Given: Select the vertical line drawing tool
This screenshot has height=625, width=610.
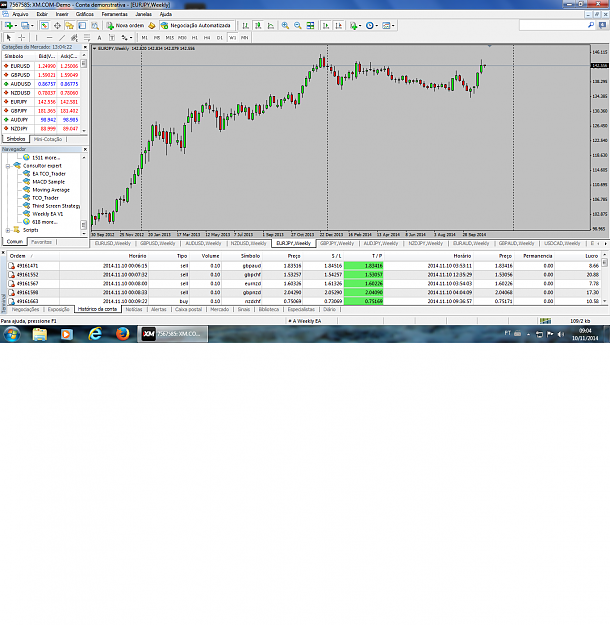Looking at the screenshot, I should (36, 37).
